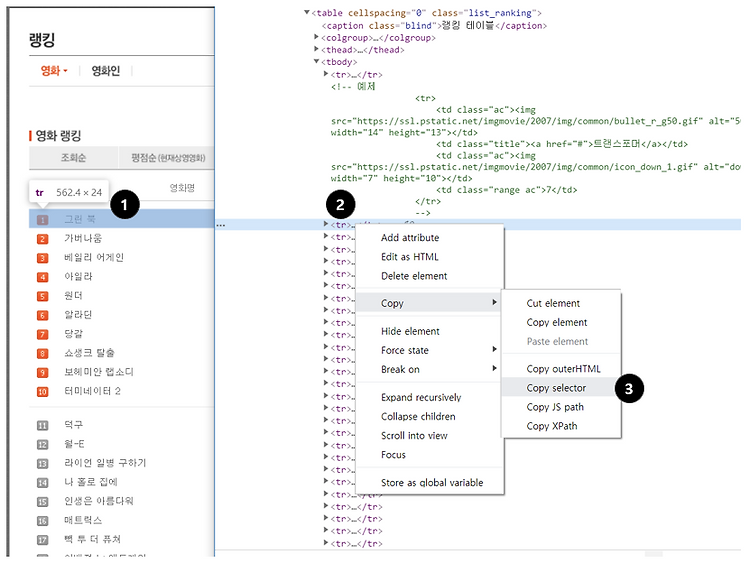This screenshot has width=750, height=563.
Task: Open the 인생은 아름다워 movie link
Action: [99, 501]
